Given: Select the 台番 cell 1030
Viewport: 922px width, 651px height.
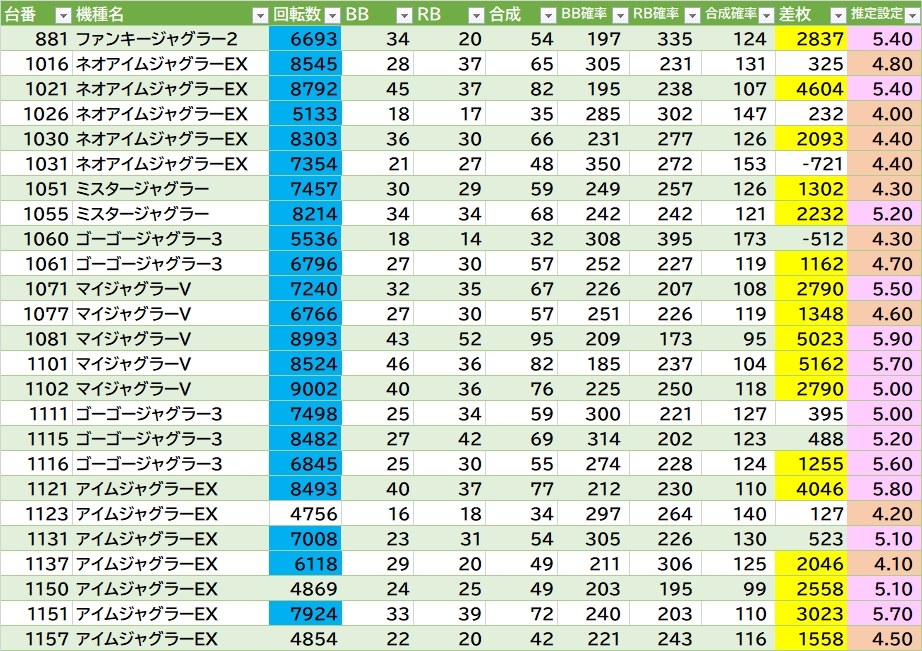Looking at the screenshot, I should pos(36,139).
